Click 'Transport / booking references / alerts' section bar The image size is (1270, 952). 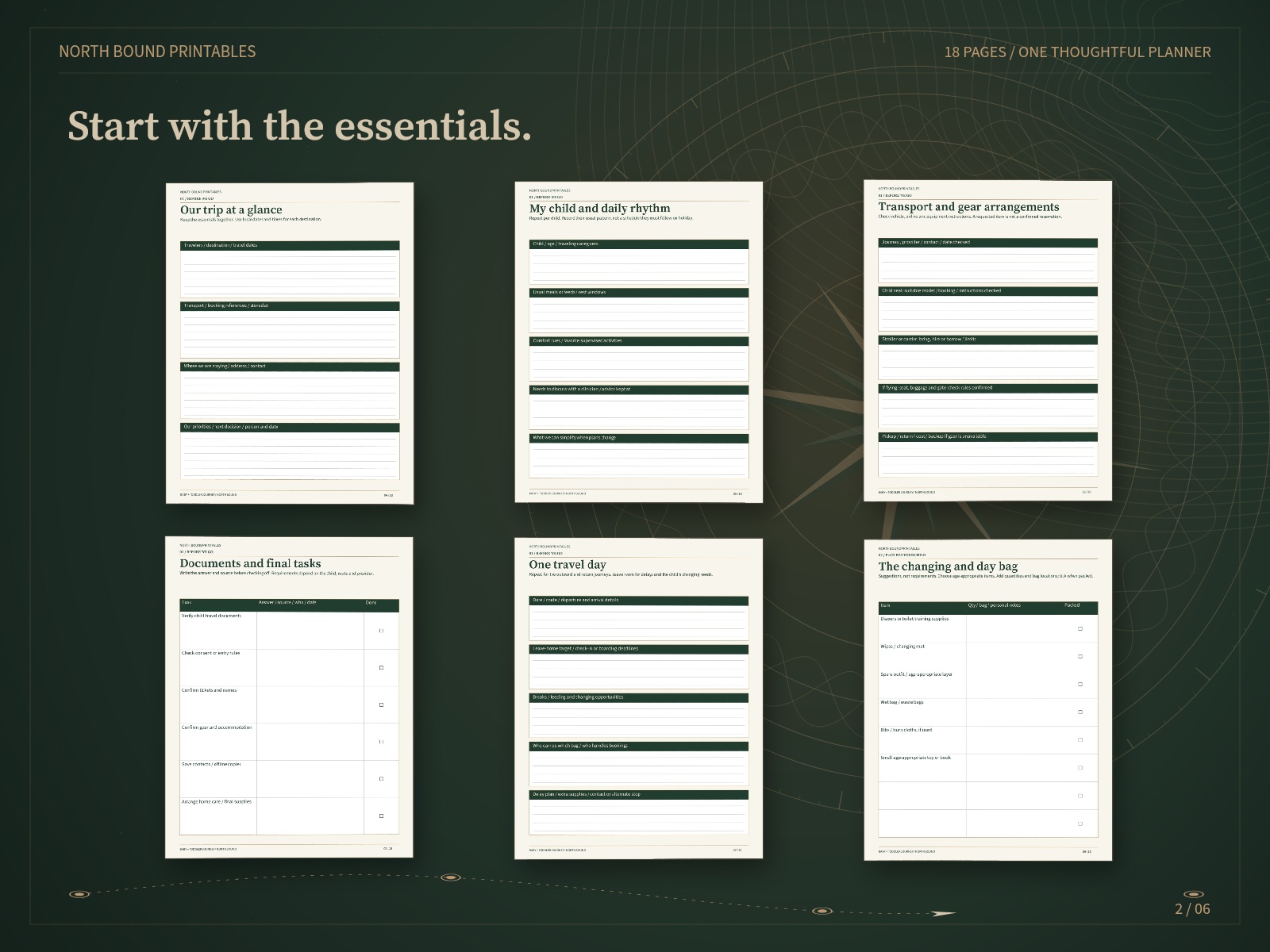click(290, 306)
